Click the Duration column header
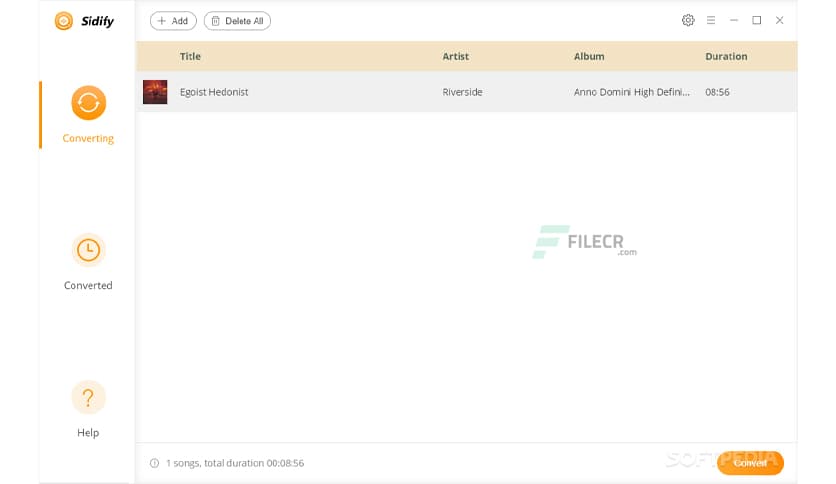The height and width of the screenshot is (484, 836). tap(726, 57)
